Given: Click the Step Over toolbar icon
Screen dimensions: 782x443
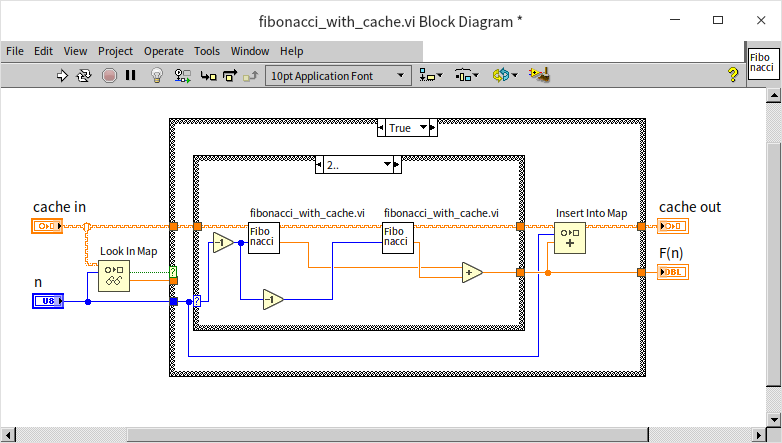Looking at the screenshot, I should coord(229,75).
